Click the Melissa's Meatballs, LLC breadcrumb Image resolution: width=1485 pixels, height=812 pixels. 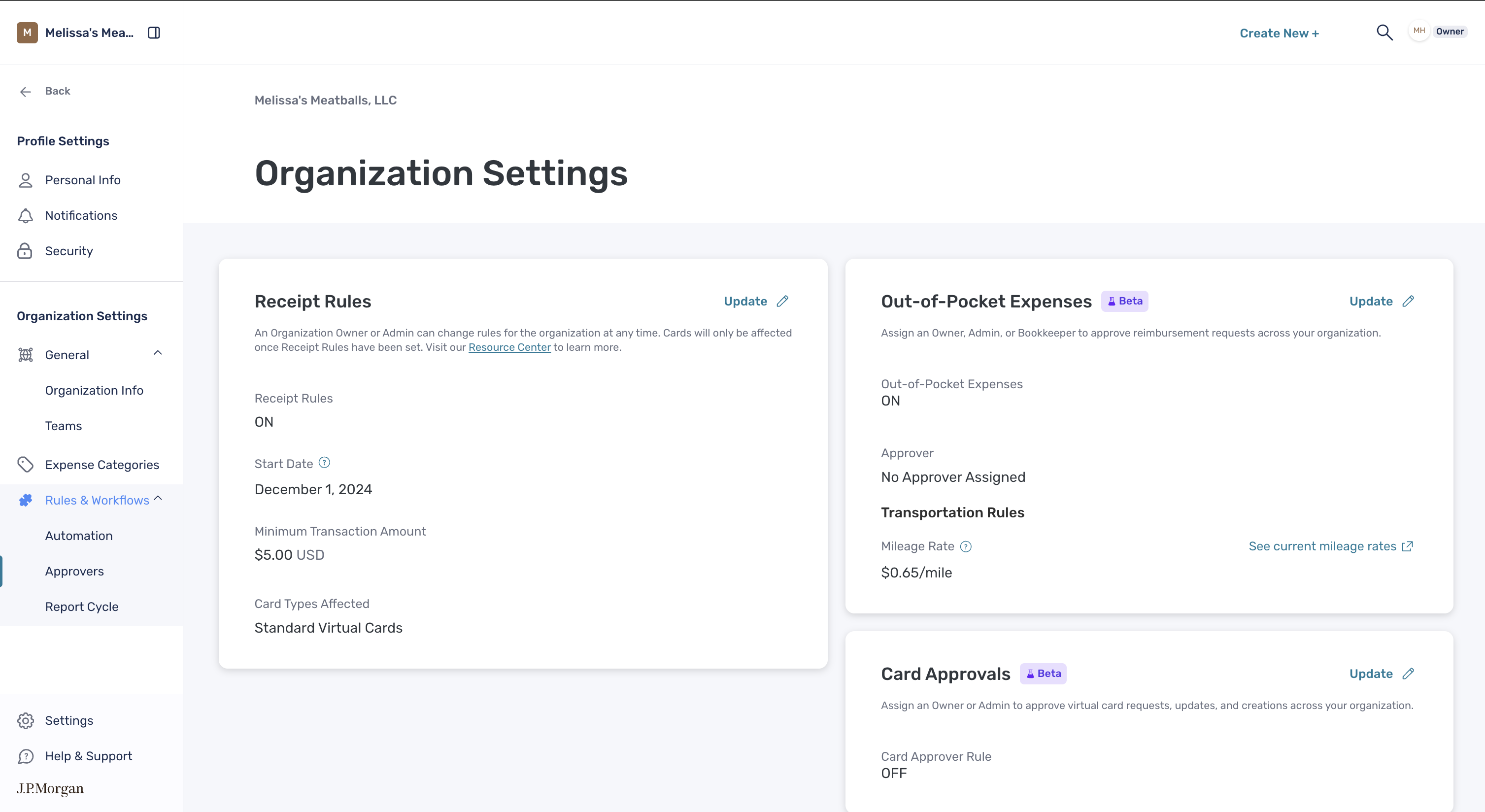point(326,101)
